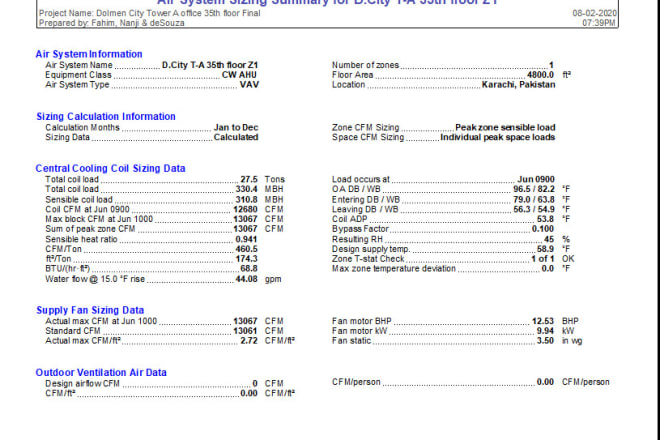Viewport: 660px width, 440px height.
Task: Select the sizing data value 'Calculated'
Action: pos(236,137)
